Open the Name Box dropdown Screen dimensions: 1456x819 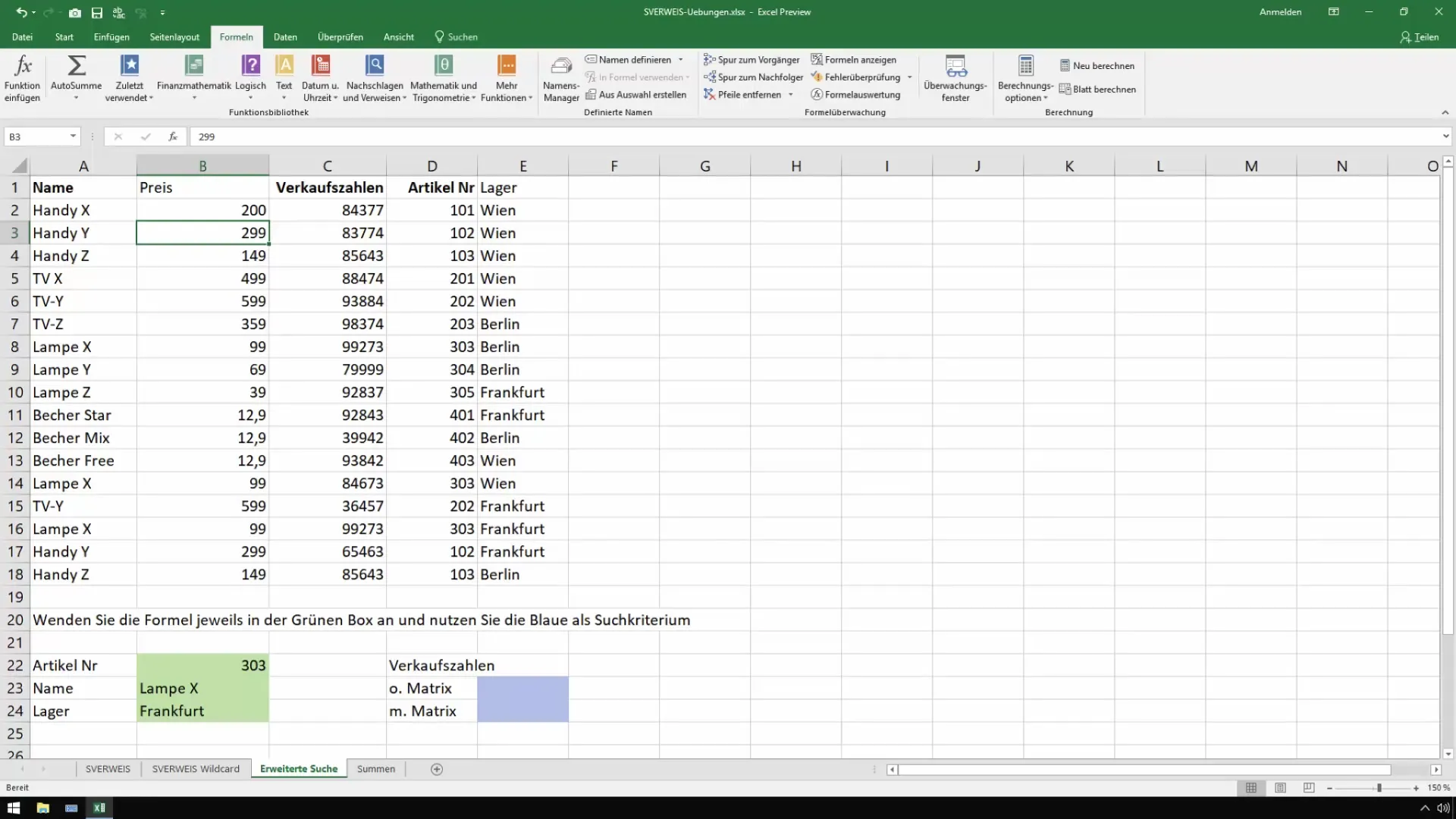tap(73, 136)
